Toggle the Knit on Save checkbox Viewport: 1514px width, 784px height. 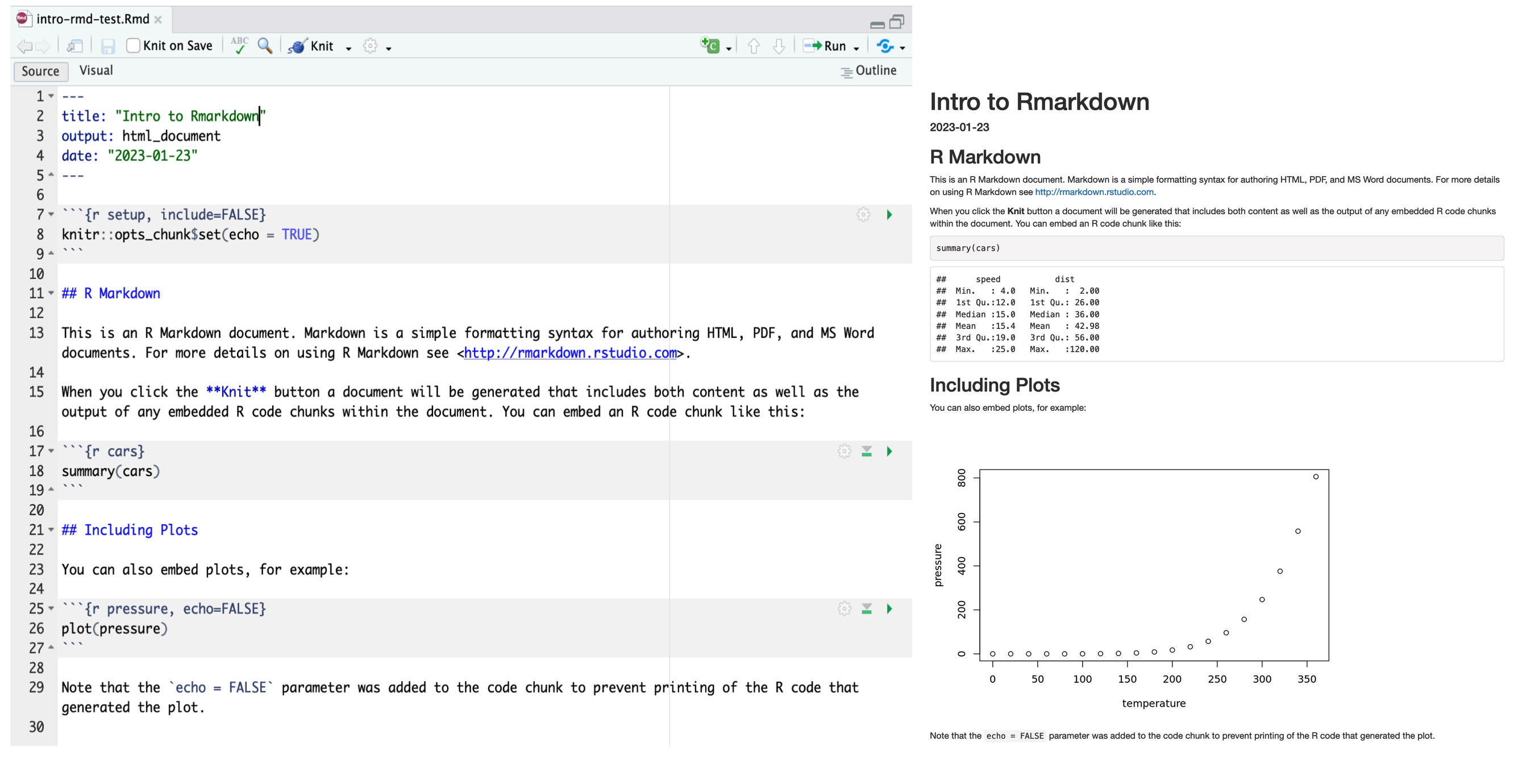click(134, 45)
